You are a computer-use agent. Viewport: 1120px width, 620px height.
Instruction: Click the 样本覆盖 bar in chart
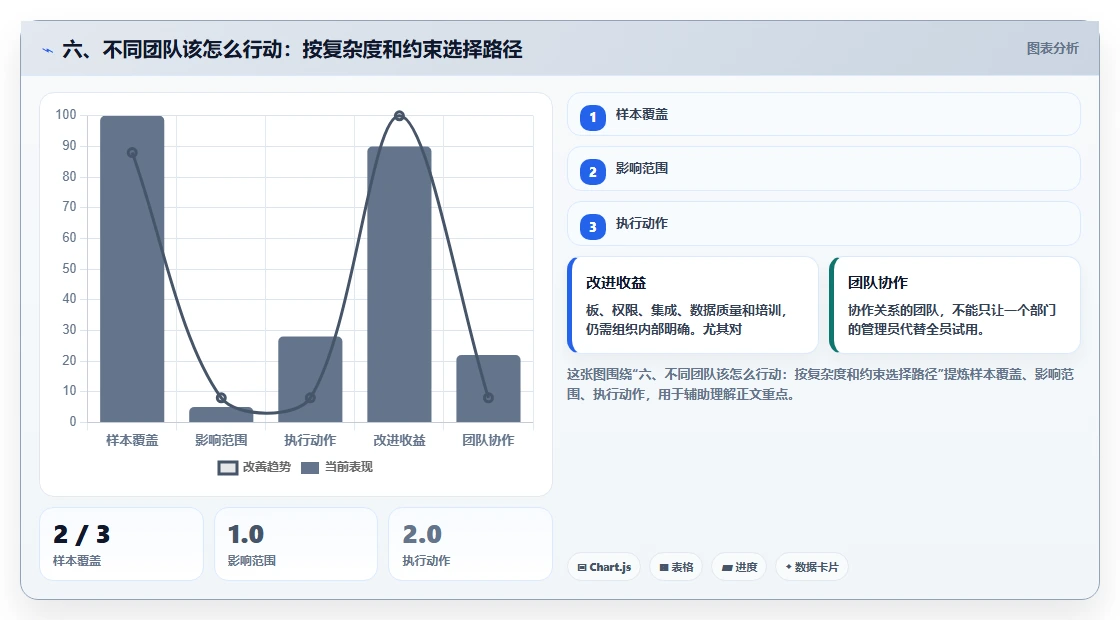132,269
